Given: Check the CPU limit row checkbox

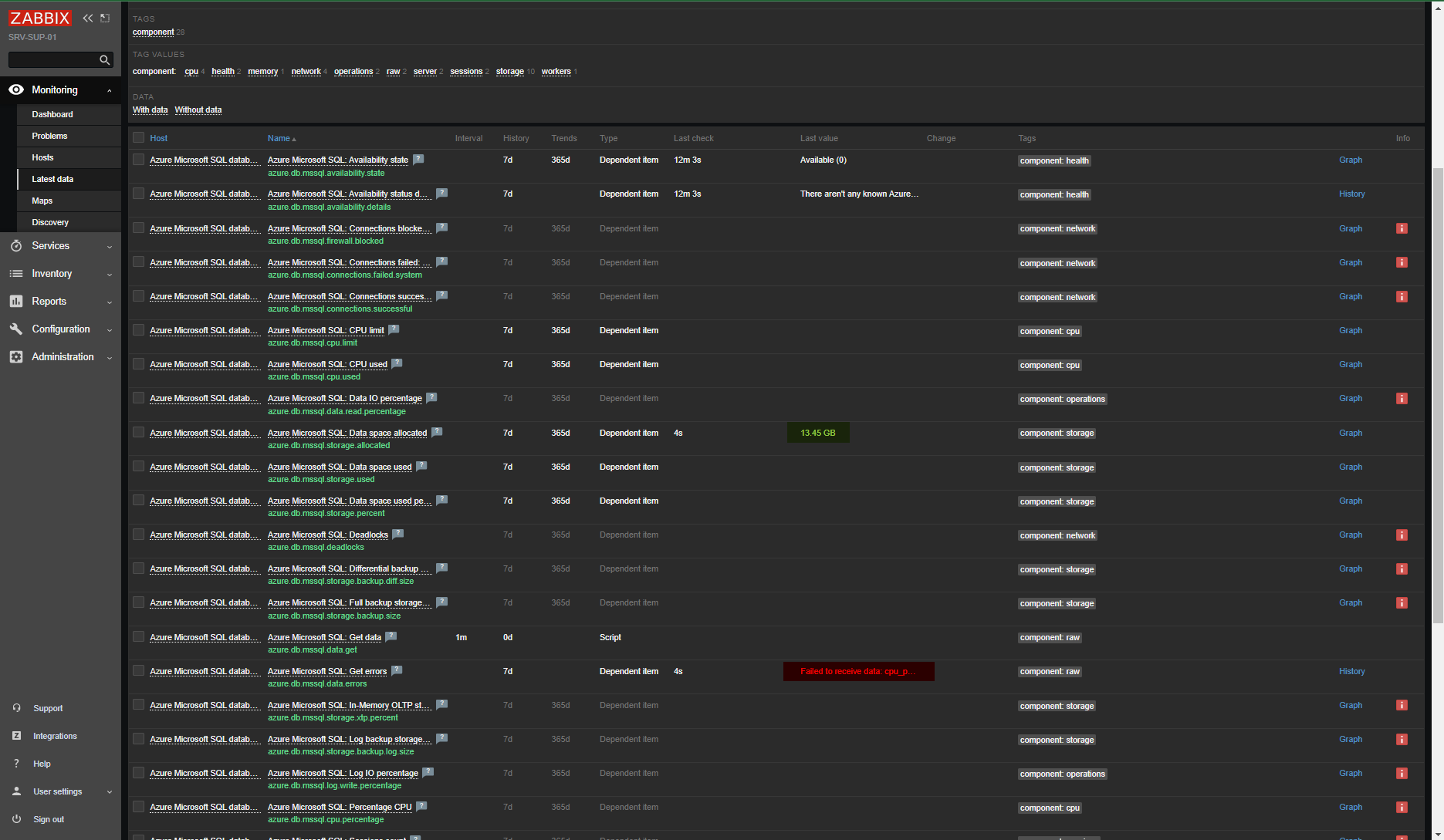Looking at the screenshot, I should click(x=138, y=330).
